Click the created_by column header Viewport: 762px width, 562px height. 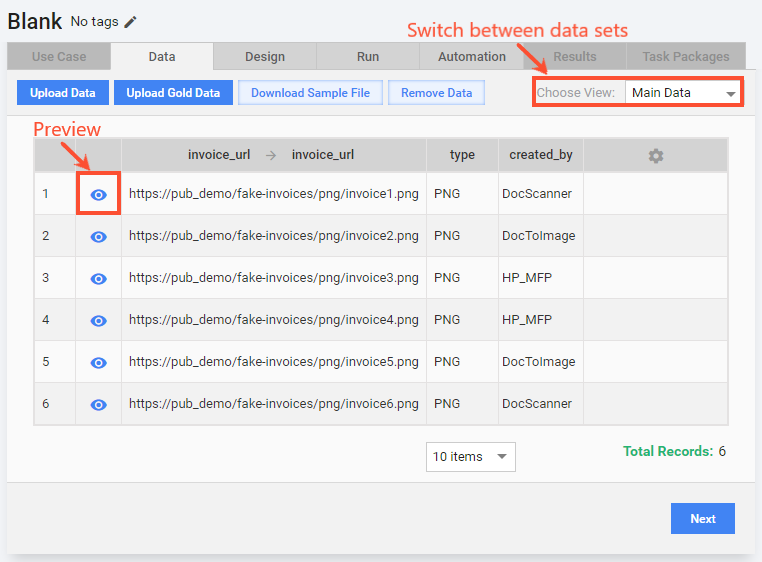point(541,155)
